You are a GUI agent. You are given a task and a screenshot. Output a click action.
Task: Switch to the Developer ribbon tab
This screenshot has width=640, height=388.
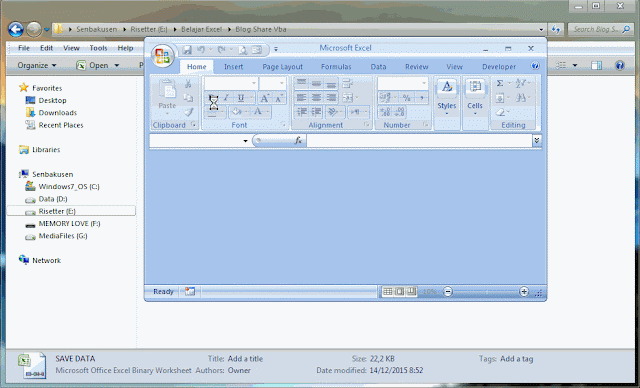[x=499, y=67]
